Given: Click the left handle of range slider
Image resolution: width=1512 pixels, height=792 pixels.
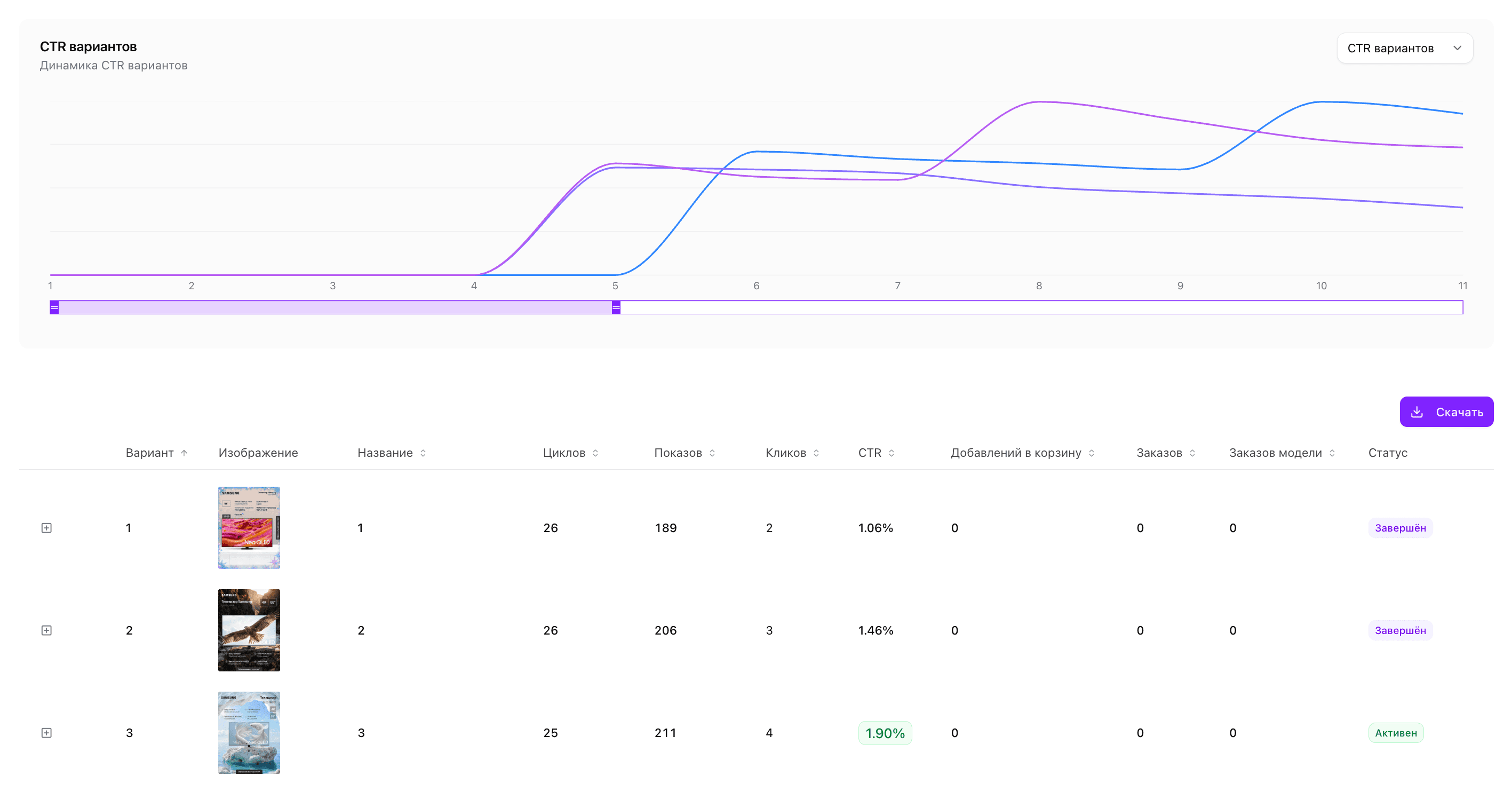Looking at the screenshot, I should point(54,307).
